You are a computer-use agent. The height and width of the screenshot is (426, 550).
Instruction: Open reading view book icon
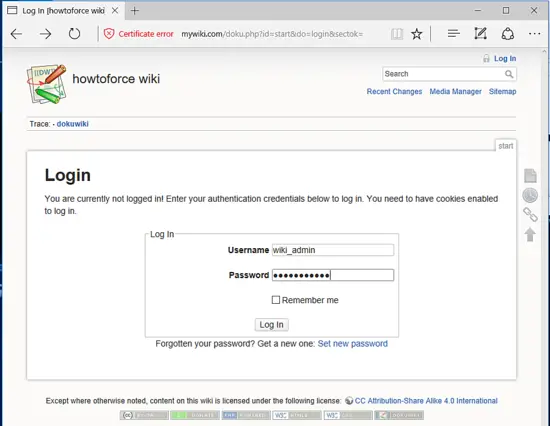click(397, 34)
